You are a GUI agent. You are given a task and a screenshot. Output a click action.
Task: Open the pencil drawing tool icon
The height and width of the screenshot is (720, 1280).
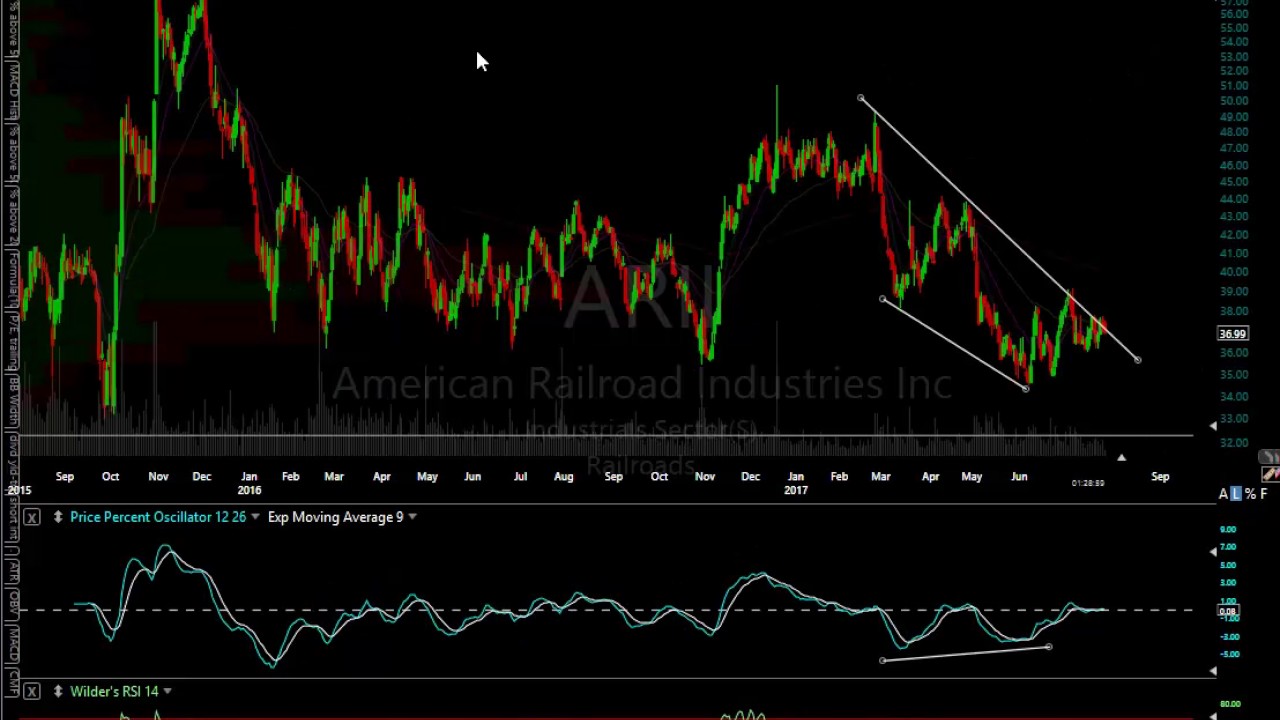(x=1270, y=474)
